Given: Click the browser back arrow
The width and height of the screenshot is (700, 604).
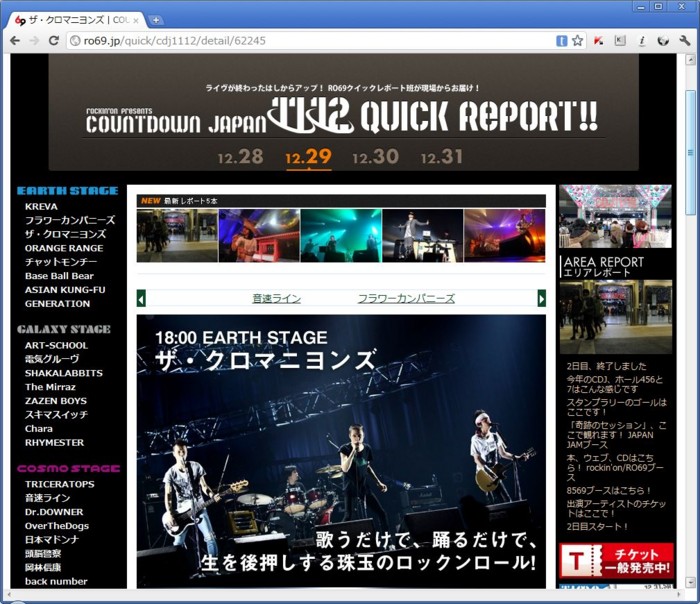Looking at the screenshot, I should (15, 41).
